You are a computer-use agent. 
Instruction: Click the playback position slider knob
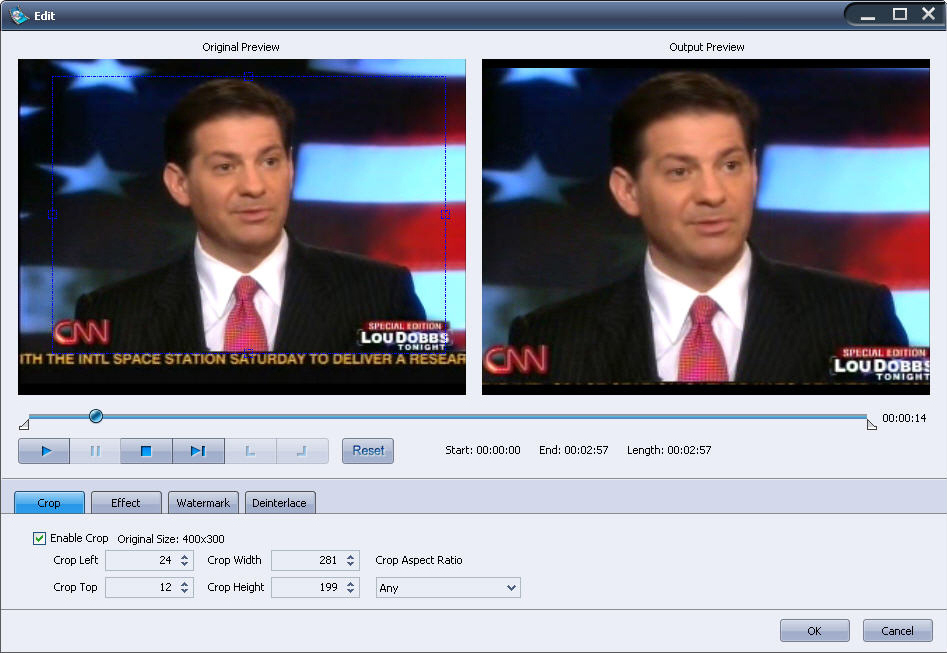click(x=96, y=416)
